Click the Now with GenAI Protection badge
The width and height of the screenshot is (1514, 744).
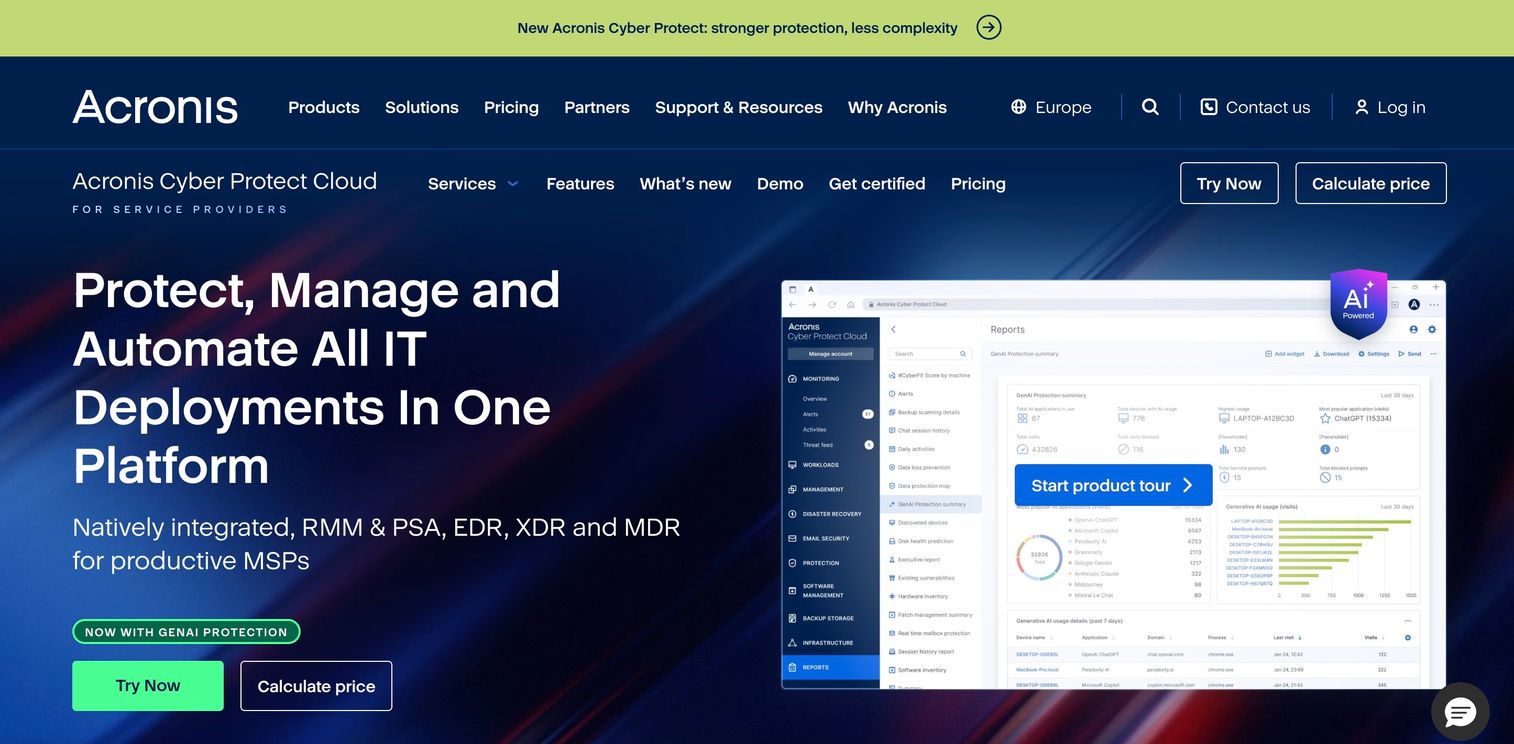[186, 632]
